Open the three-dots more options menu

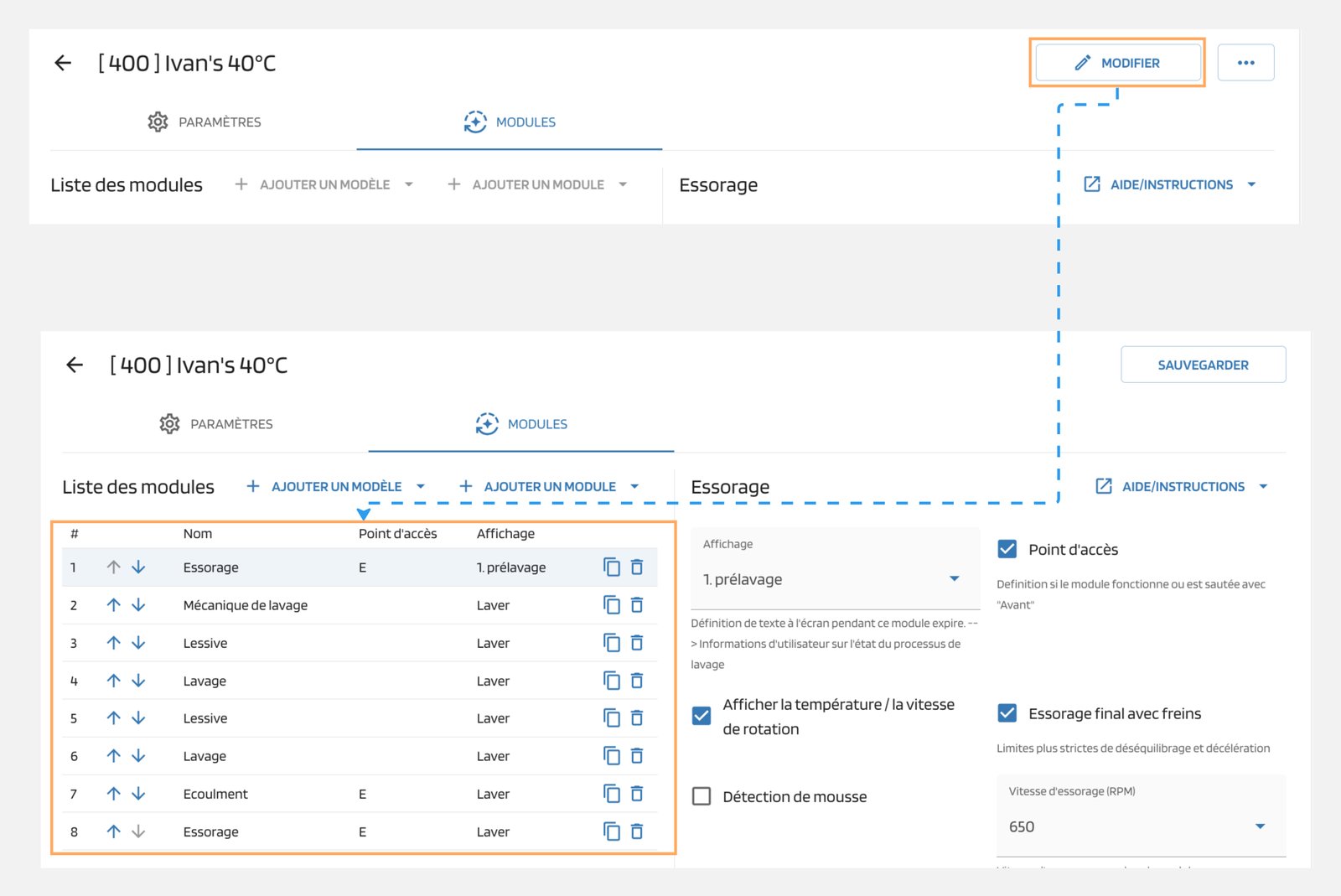coord(1245,63)
